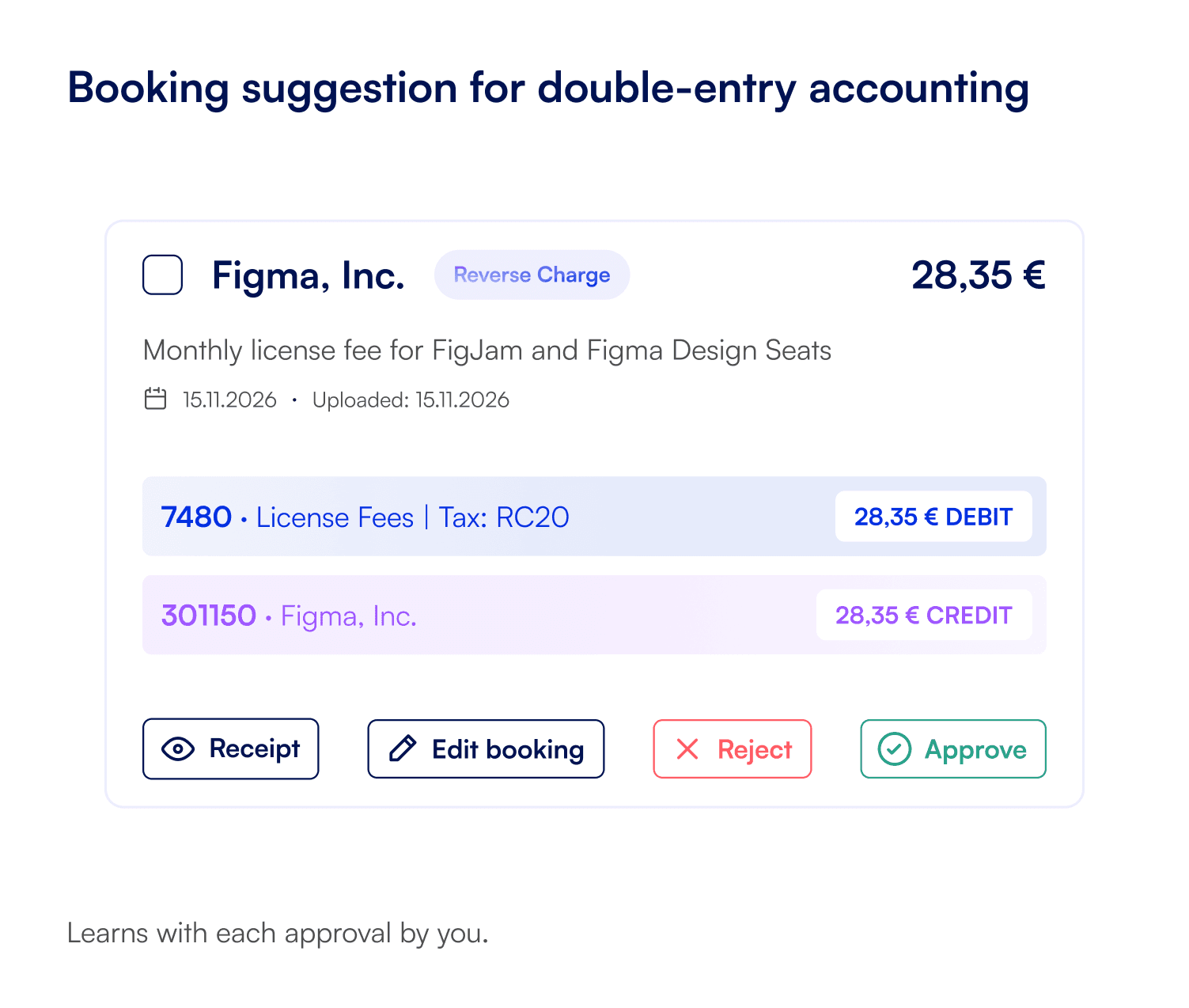Image resolution: width=1189 pixels, height=1008 pixels.
Task: Click the green checkmark circle beside Approve
Action: [895, 749]
